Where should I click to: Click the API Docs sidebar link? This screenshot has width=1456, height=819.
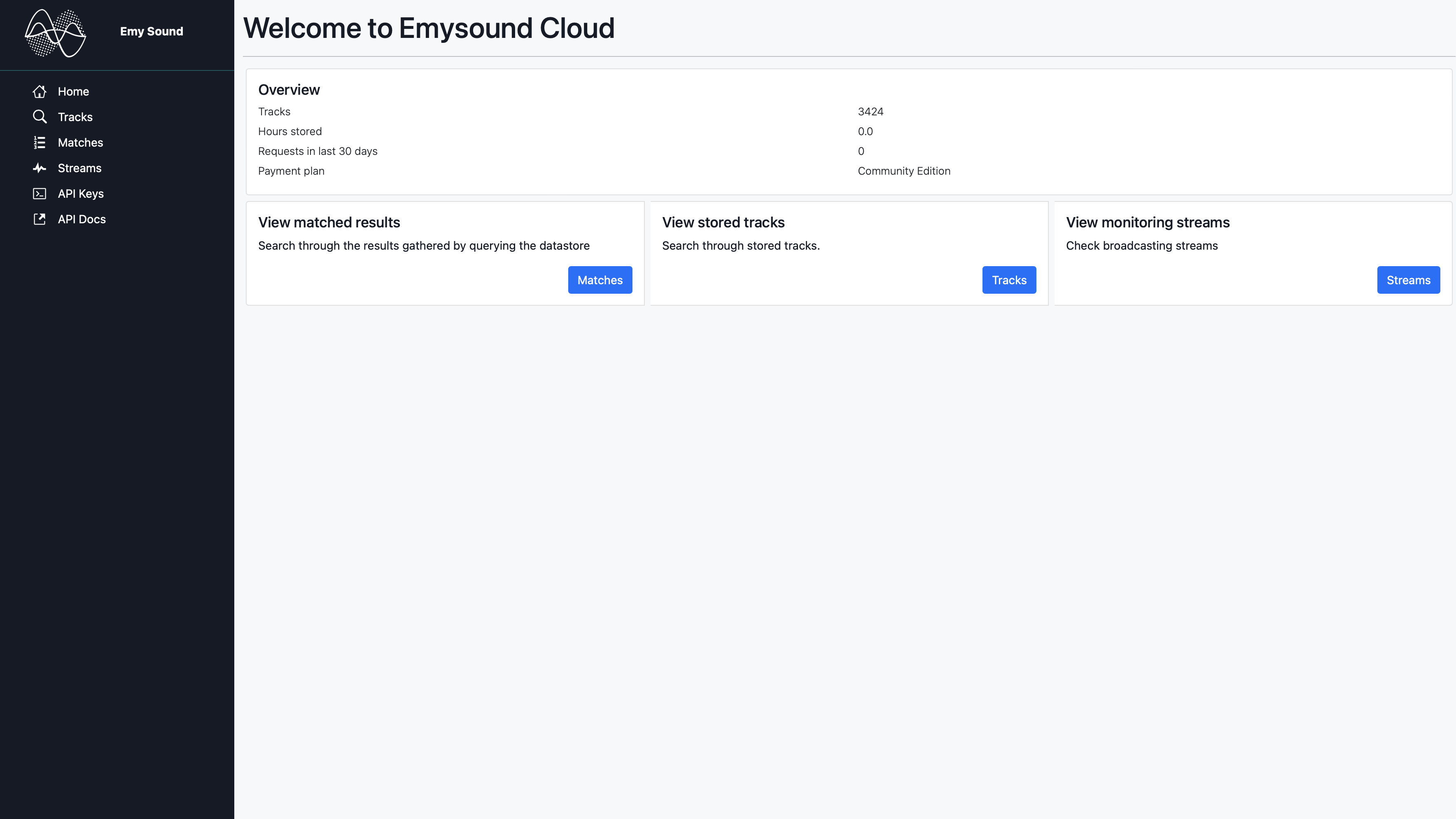(x=81, y=218)
